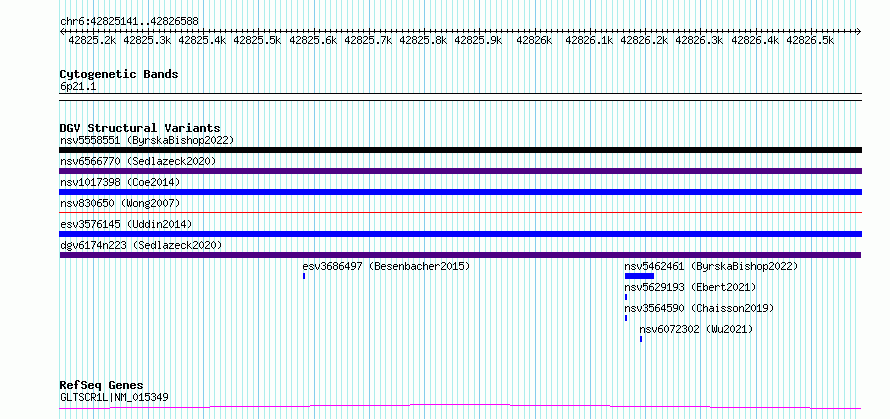Click the nsv3564590 (Chaisson2019) label
Screen dimensions: 890x419
click(x=699, y=308)
